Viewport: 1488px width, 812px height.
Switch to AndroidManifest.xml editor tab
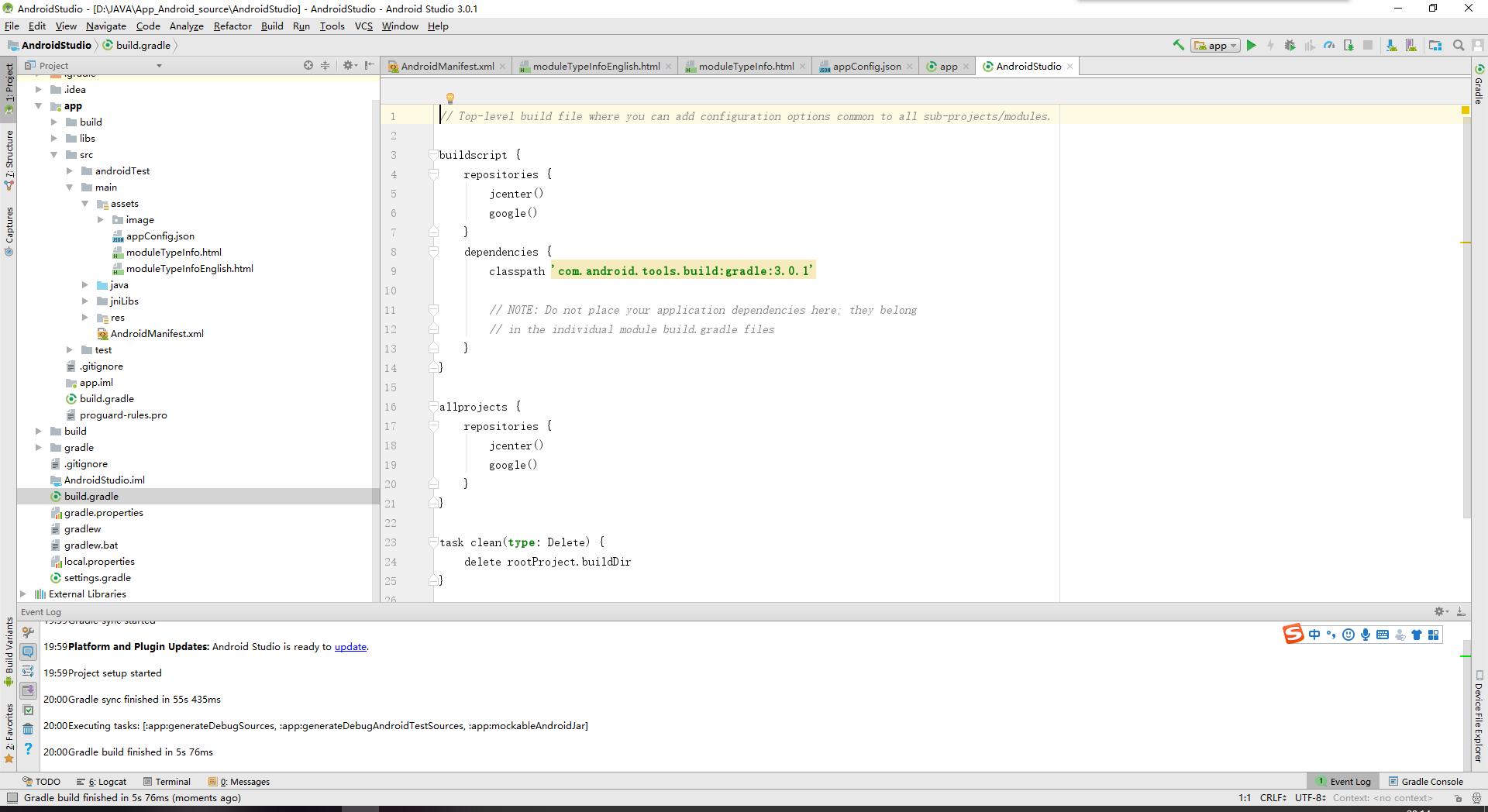446,66
